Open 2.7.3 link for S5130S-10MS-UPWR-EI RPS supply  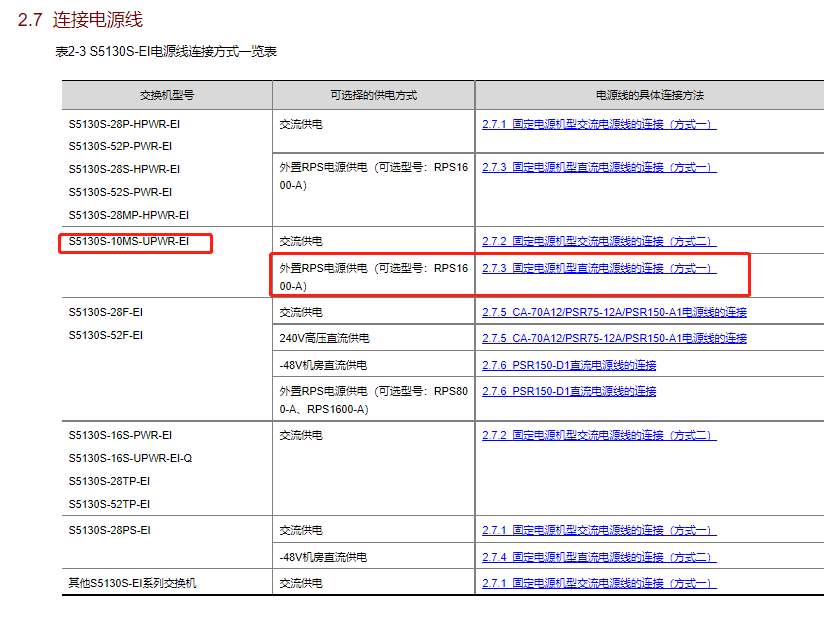[x=599, y=269]
